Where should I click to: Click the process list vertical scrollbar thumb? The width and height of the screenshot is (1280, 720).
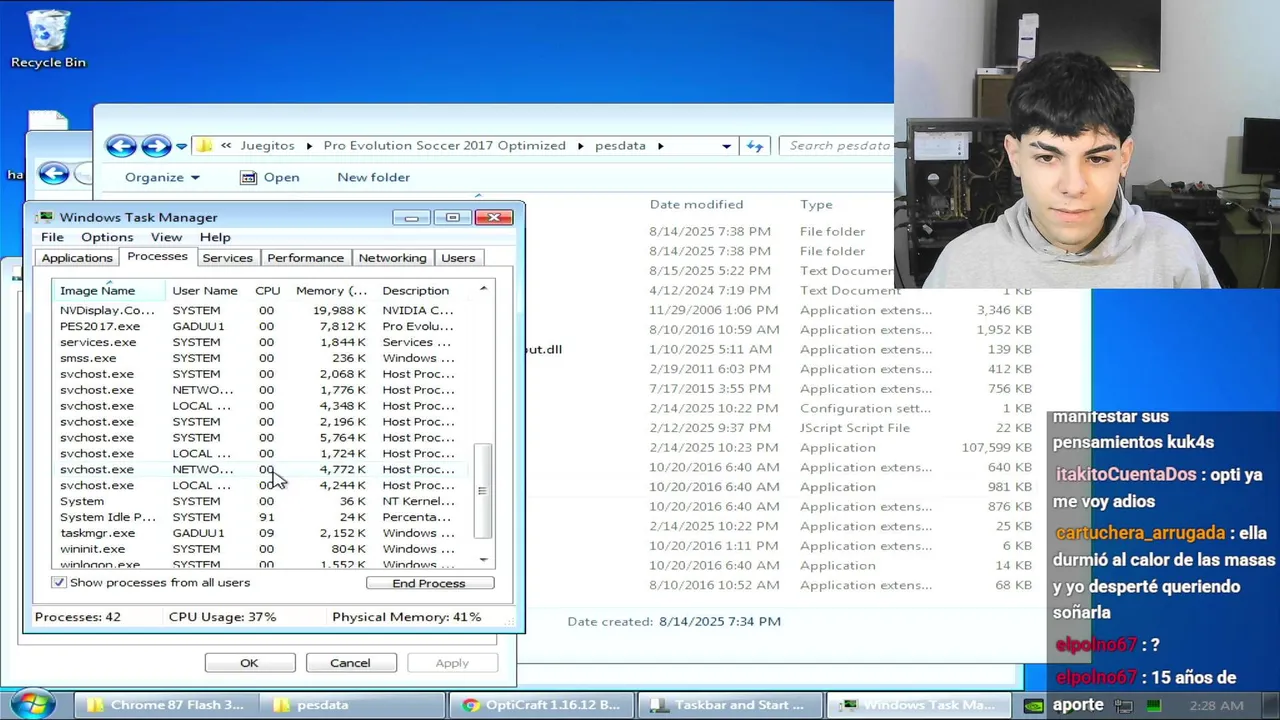483,492
